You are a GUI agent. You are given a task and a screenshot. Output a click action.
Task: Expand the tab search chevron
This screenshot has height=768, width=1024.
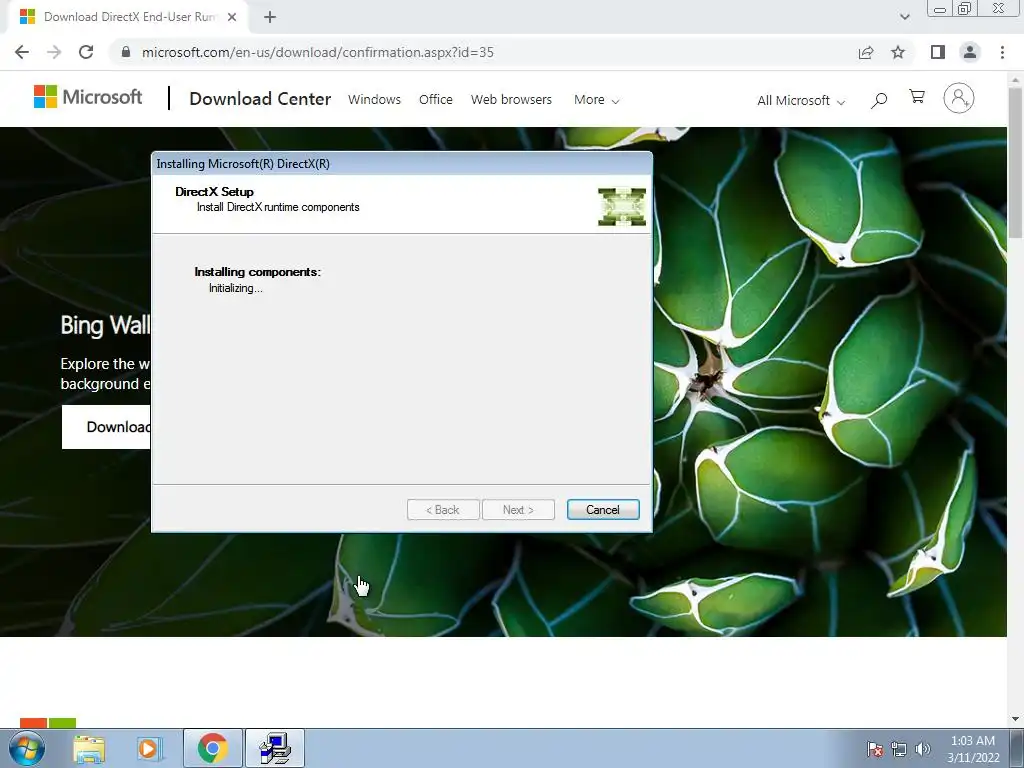pos(904,17)
